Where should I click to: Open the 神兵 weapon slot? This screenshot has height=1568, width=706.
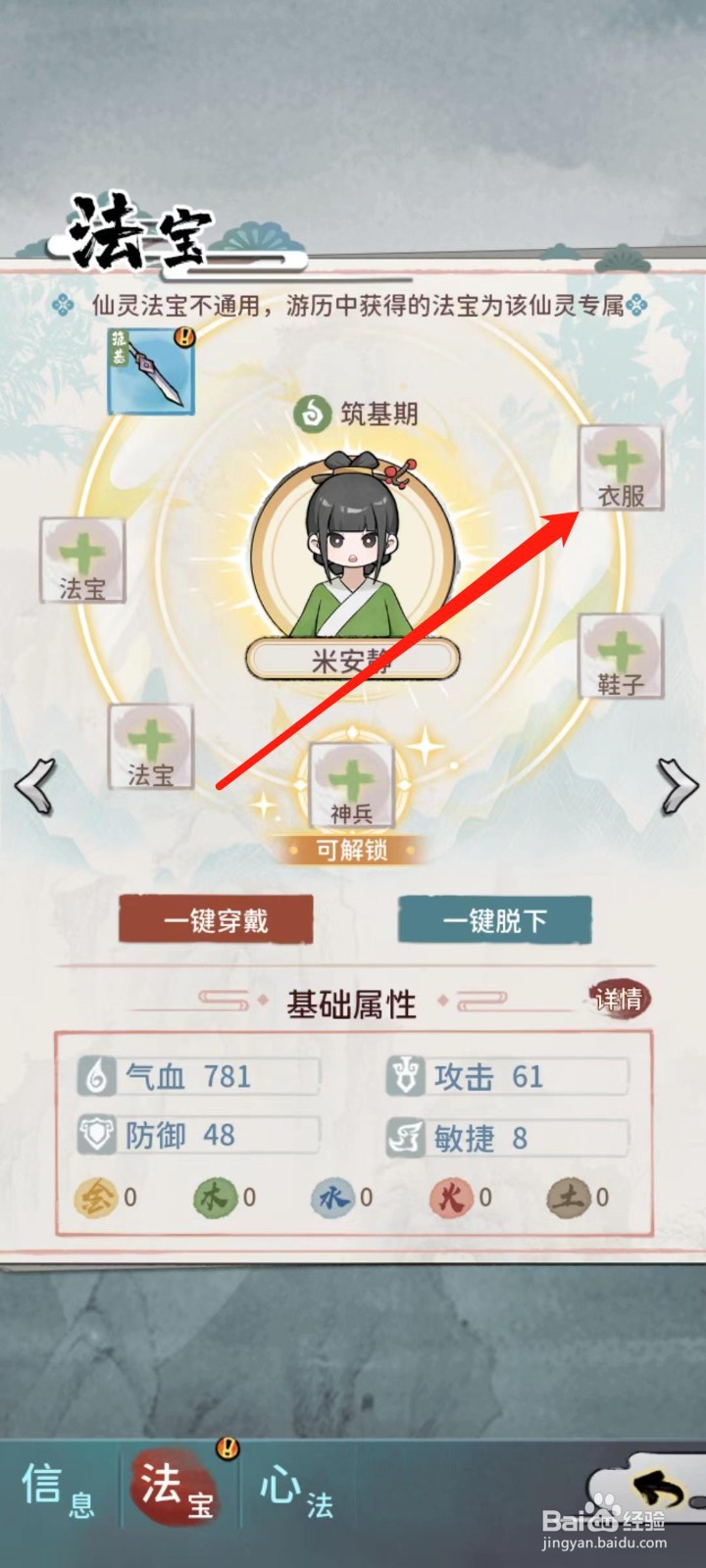tap(352, 784)
